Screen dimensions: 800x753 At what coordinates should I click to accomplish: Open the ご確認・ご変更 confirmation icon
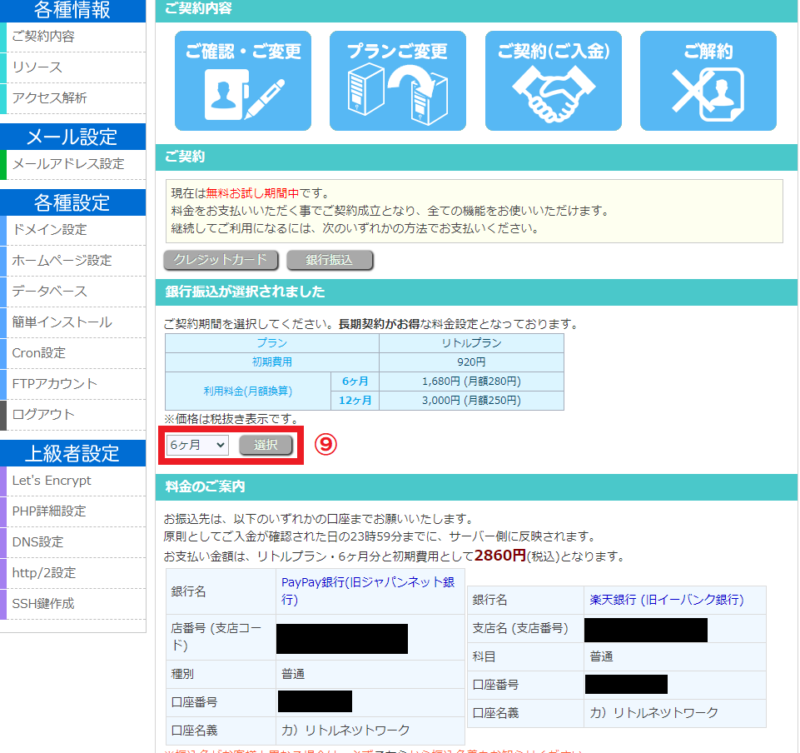click(x=243, y=80)
